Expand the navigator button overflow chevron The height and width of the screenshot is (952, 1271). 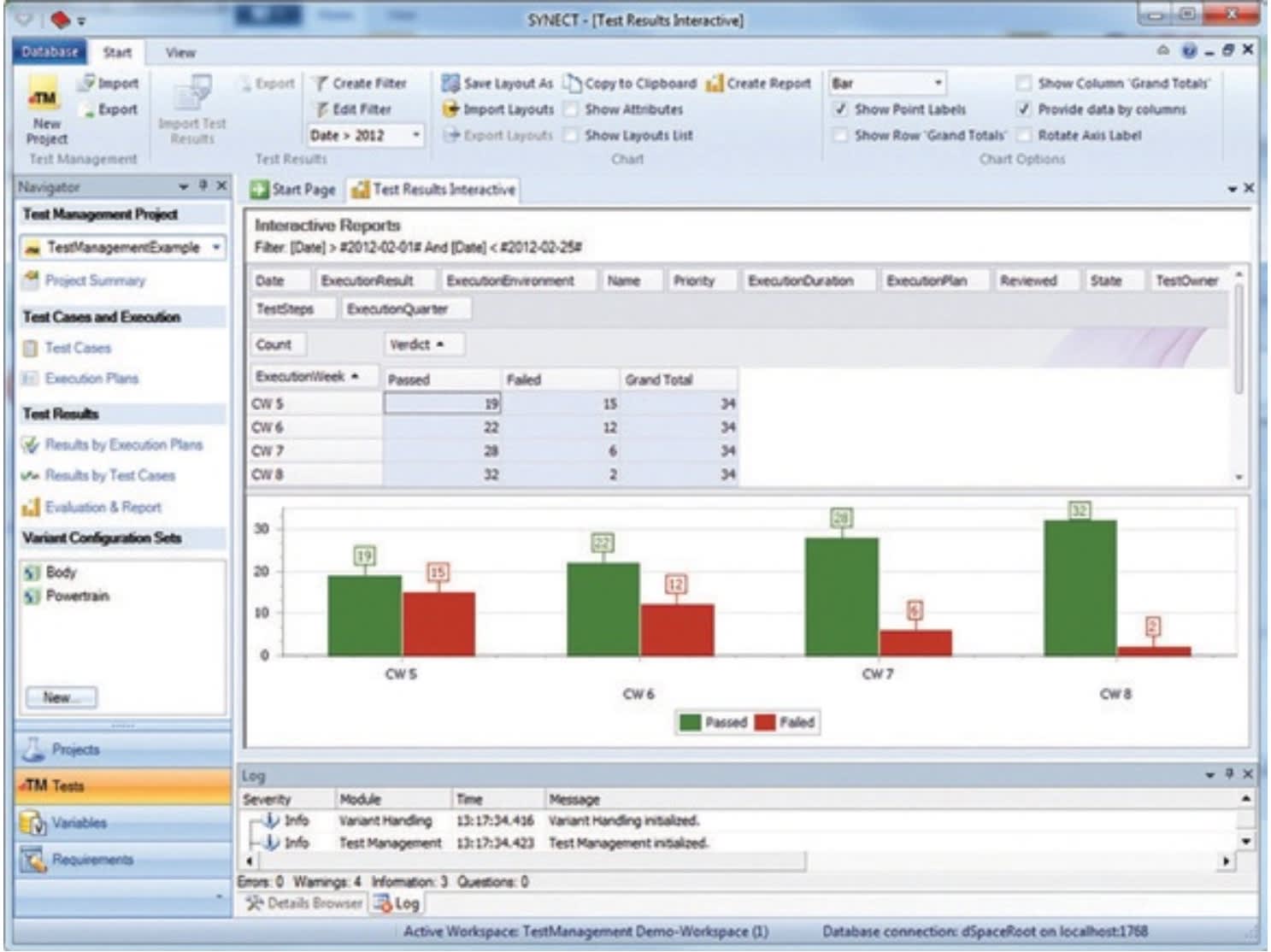pyautogui.click(x=219, y=895)
